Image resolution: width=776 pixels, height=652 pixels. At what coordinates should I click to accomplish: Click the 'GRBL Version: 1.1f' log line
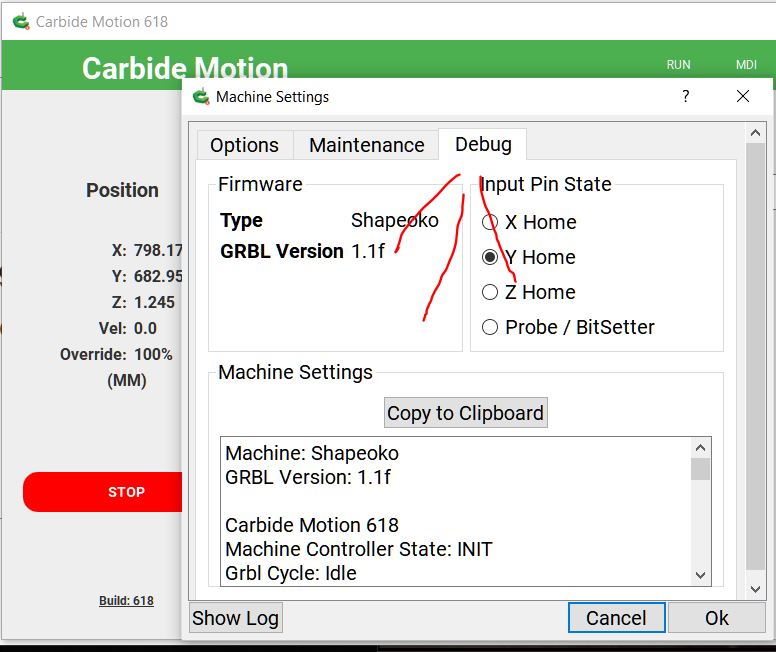tap(308, 477)
